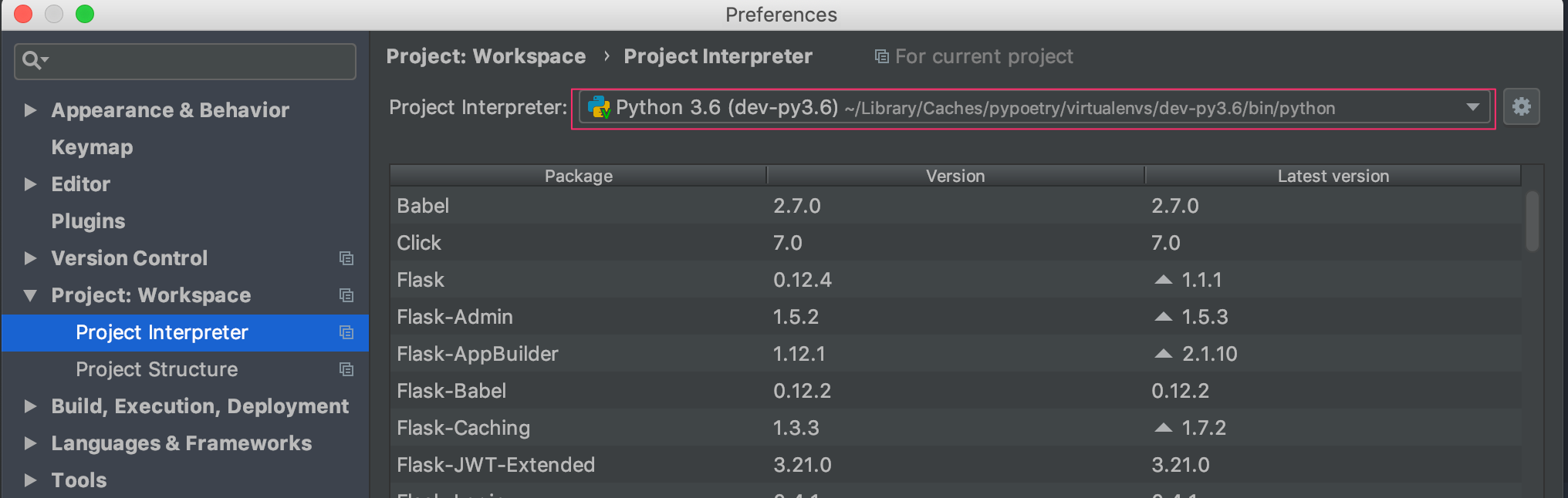Expand the Version Control section
Image resolution: width=1568 pixels, height=498 pixels.
click(30, 258)
